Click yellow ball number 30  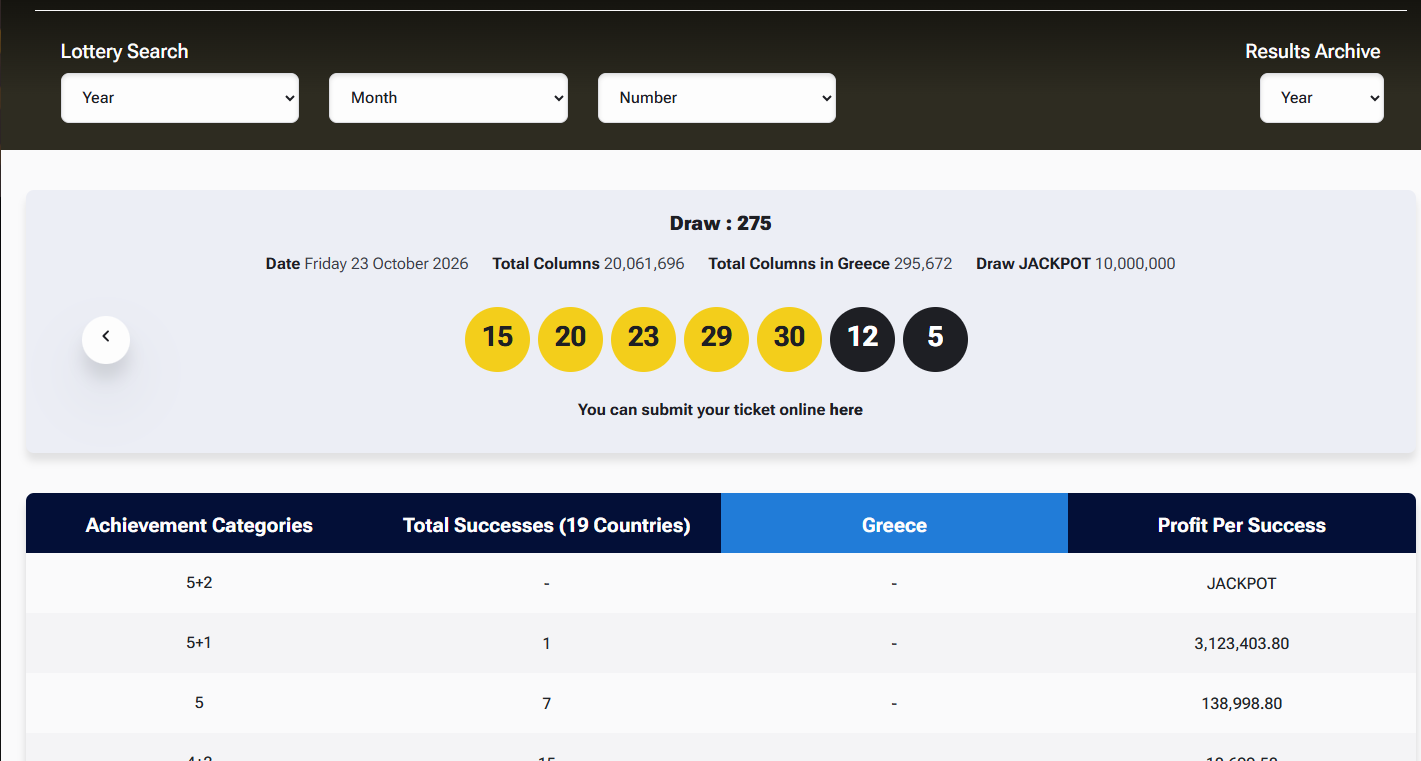pyautogui.click(x=789, y=339)
